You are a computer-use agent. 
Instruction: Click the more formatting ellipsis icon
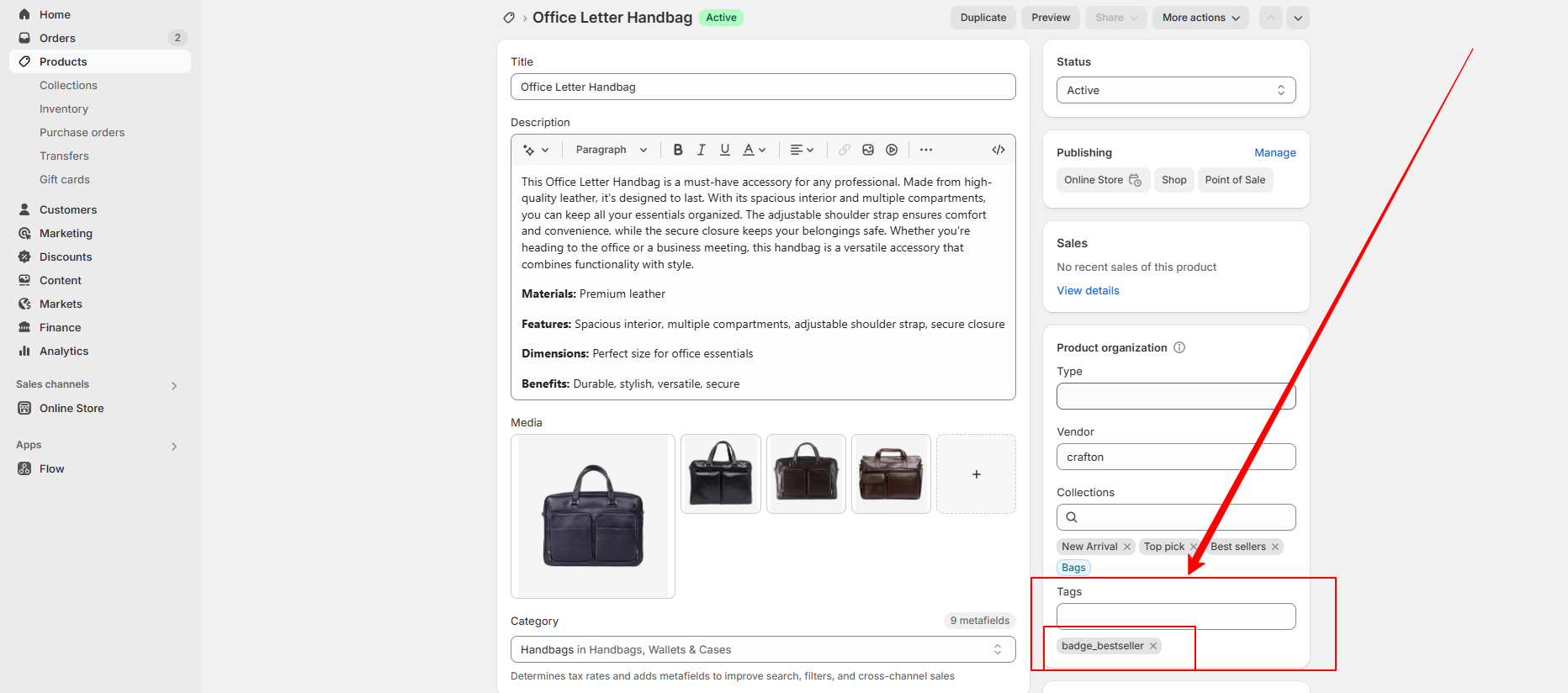tap(926, 150)
